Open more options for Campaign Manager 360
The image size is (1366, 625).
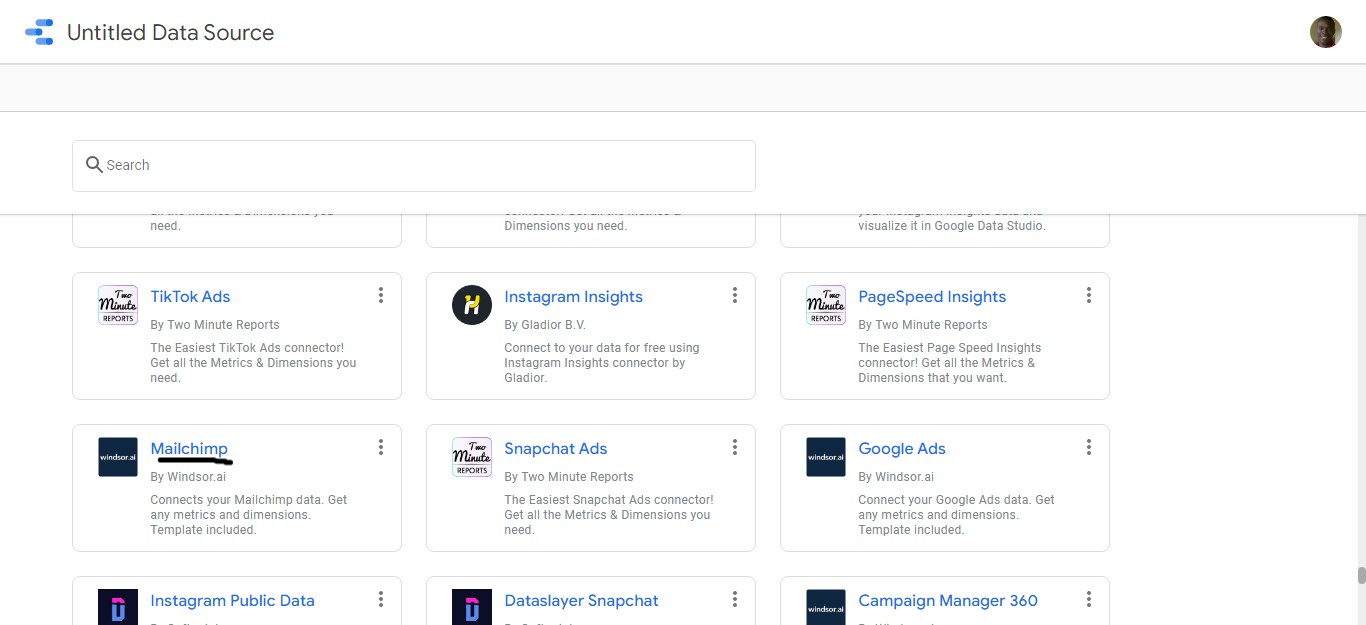1088,599
